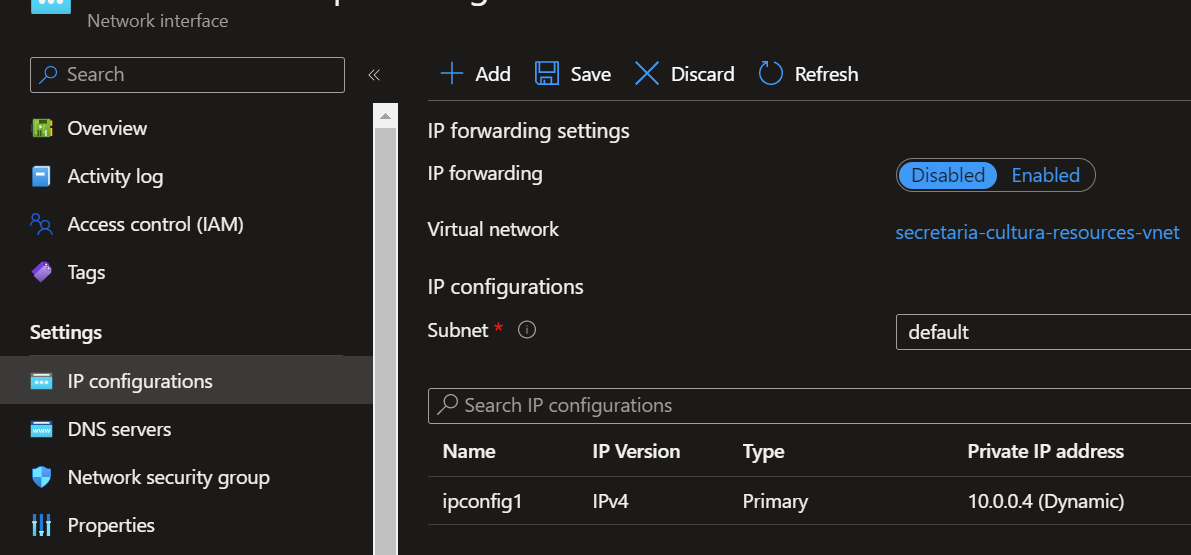Click the Search IP configurations field
The image size is (1191, 555).
[x=810, y=405]
